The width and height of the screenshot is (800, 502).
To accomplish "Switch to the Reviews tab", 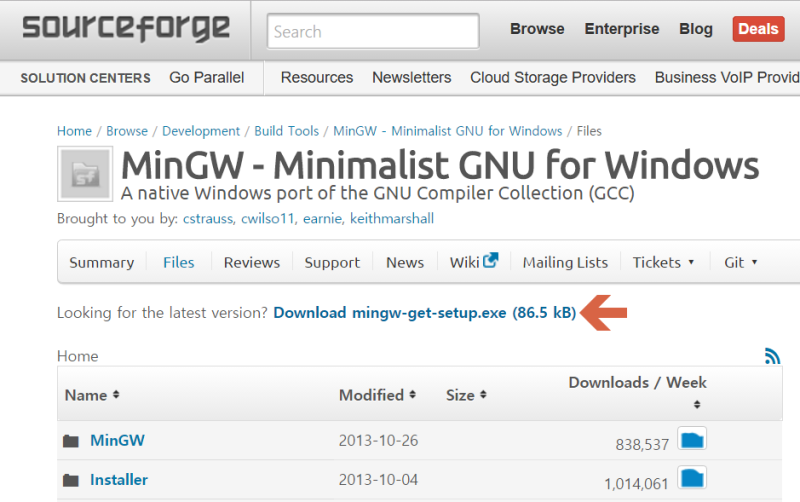I will (252, 263).
